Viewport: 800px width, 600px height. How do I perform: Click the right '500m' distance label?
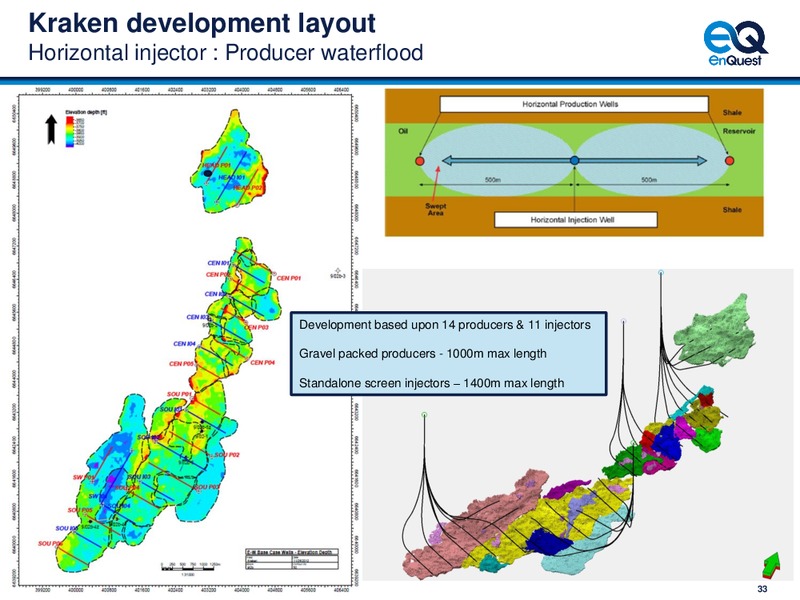pos(649,180)
